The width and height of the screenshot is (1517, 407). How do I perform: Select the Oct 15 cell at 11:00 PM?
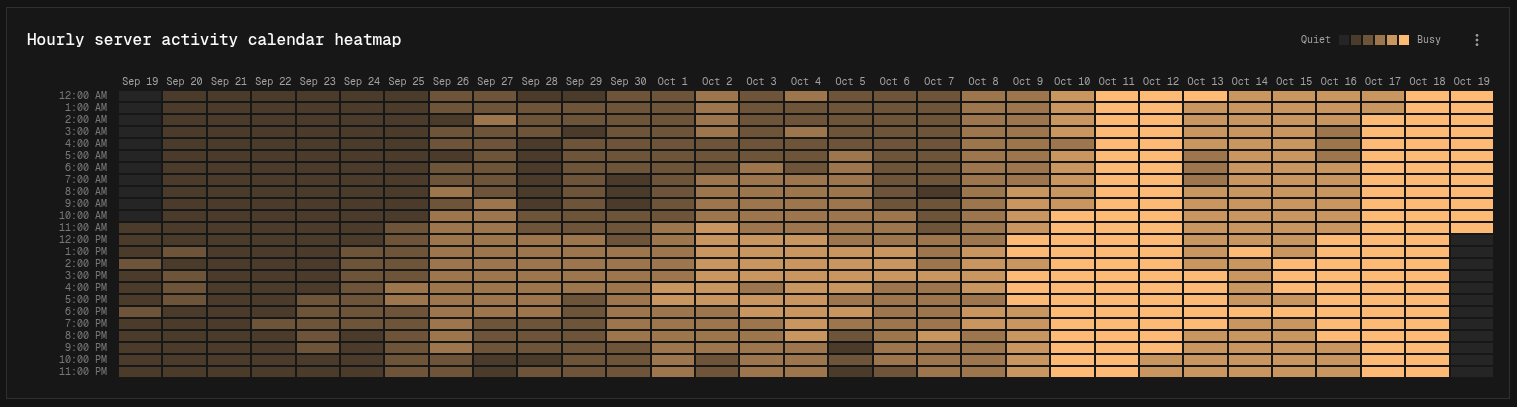[1294, 372]
